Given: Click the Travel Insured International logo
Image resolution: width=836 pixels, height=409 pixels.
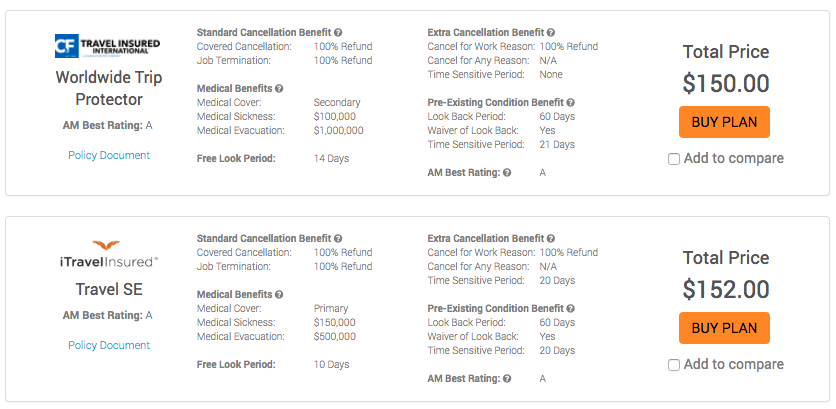Looking at the screenshot, I should pyautogui.click(x=108, y=46).
